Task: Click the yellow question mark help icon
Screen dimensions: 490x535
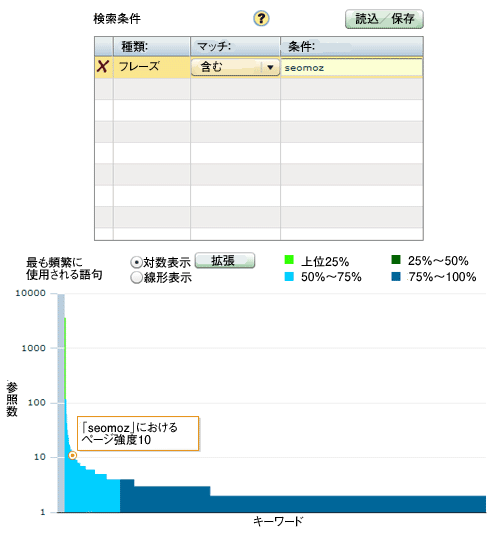Action: tap(261, 18)
